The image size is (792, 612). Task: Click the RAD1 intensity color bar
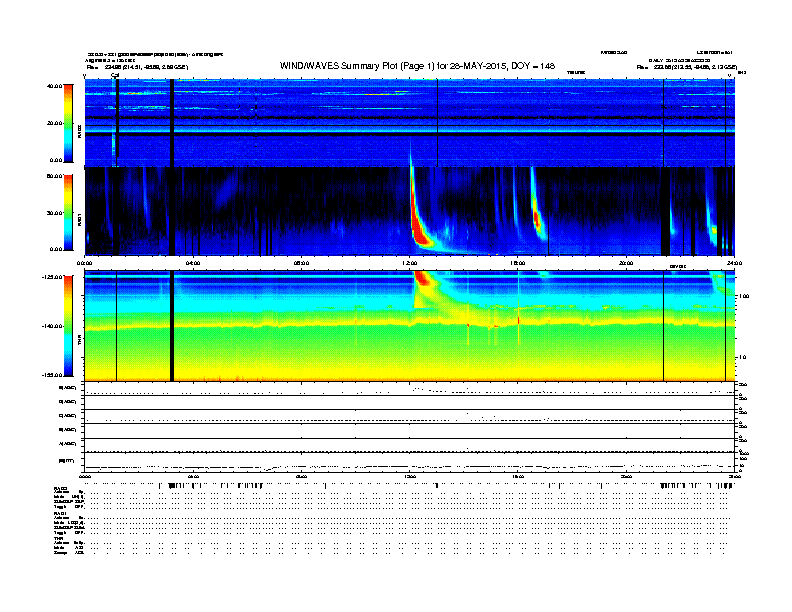pos(68,212)
